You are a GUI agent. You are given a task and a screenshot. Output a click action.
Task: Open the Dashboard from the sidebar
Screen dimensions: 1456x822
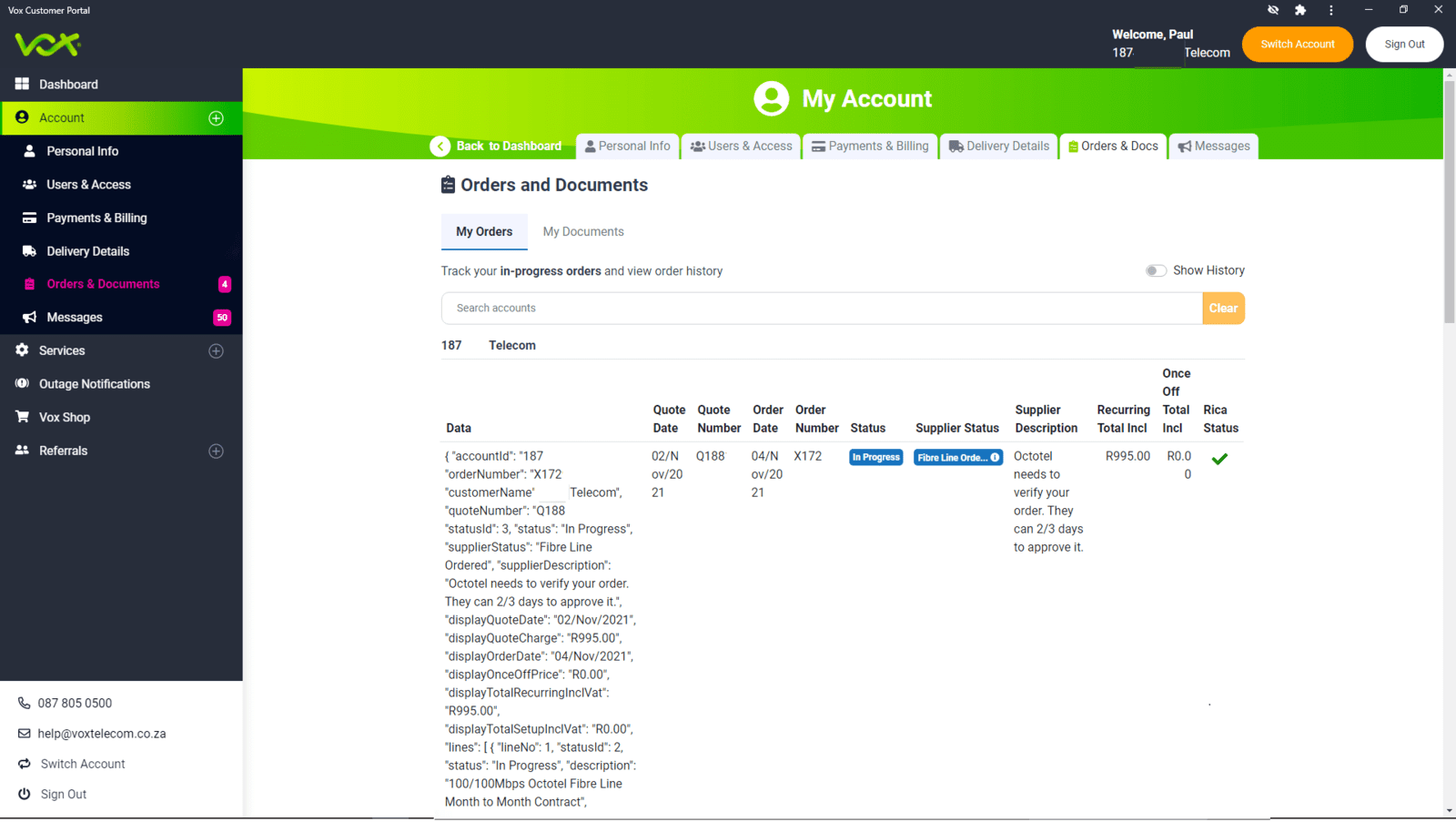[68, 84]
